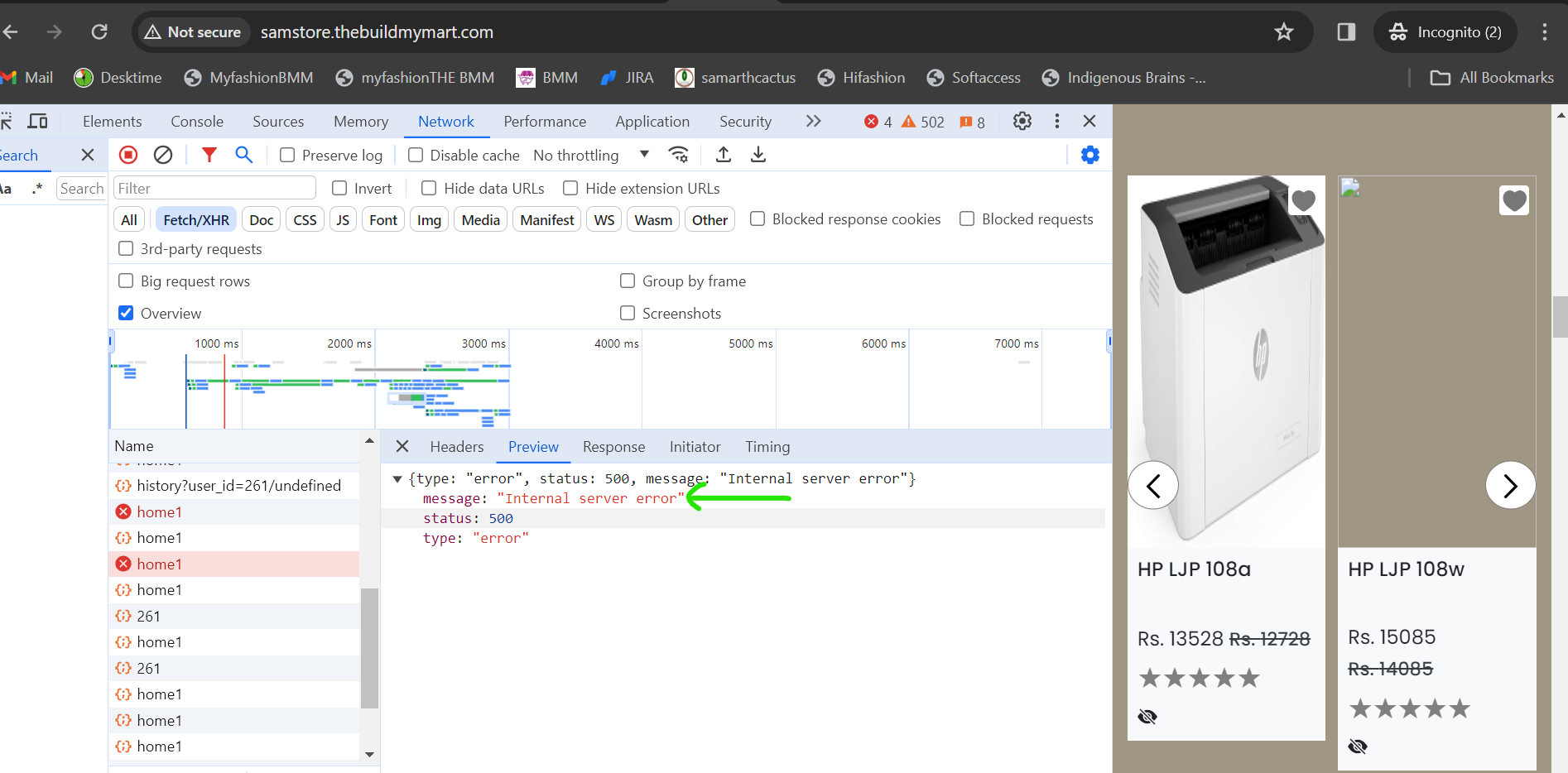
Task: Import a HAR file with the upload icon
Action: pyautogui.click(x=724, y=155)
